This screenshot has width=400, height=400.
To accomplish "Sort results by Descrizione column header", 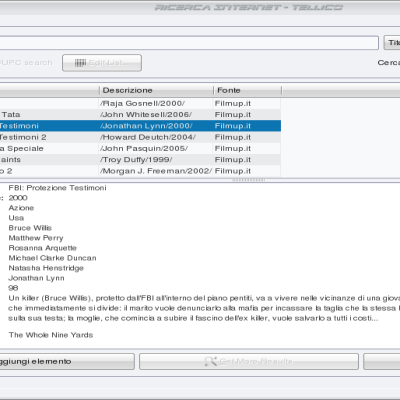I will pyautogui.click(x=156, y=90).
